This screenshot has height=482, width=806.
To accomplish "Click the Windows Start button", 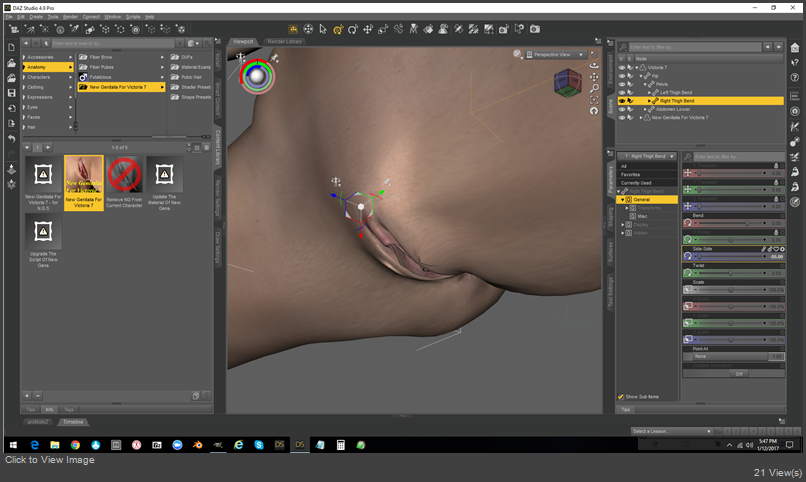I will 13,445.
